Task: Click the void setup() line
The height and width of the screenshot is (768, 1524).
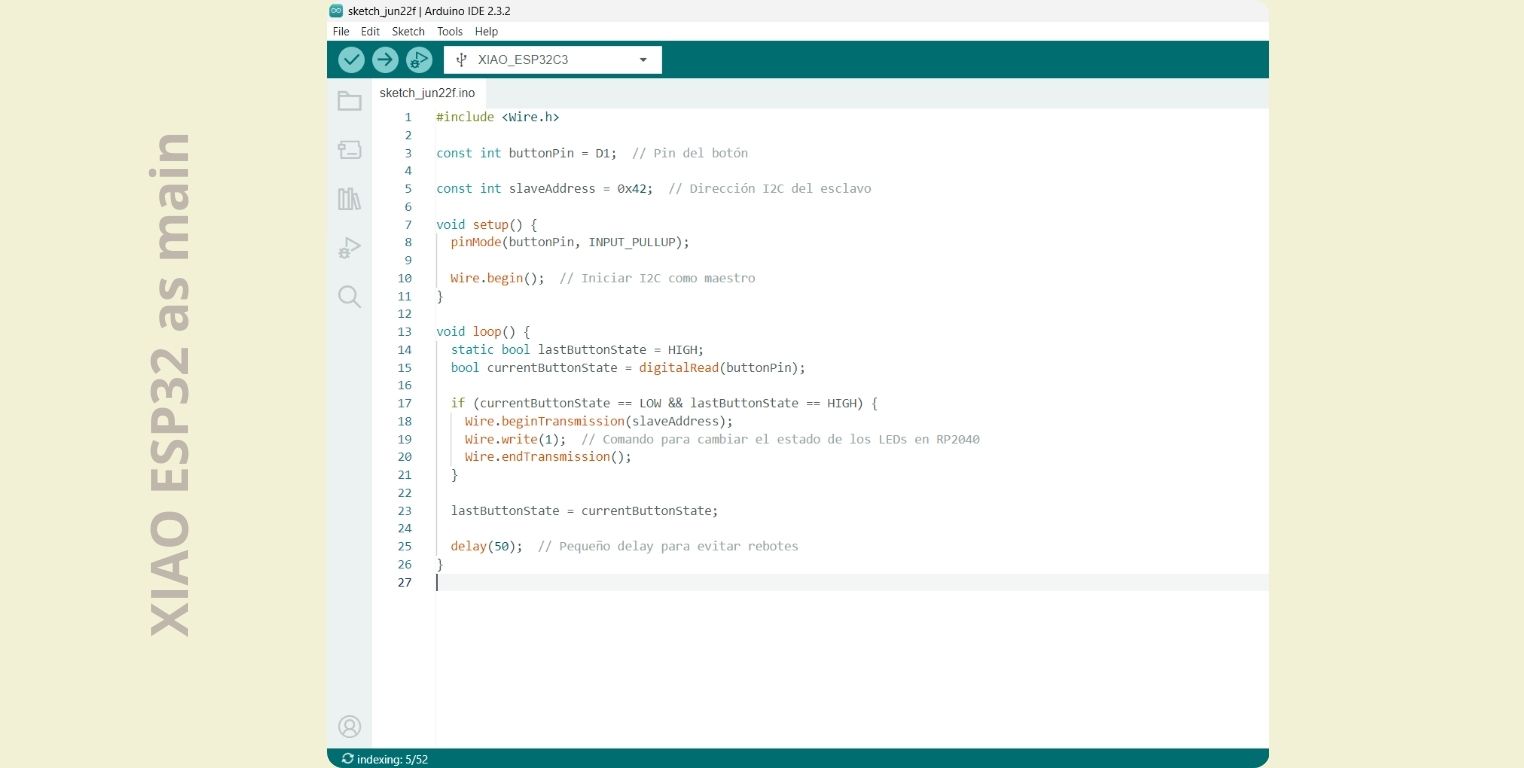Action: coord(487,224)
